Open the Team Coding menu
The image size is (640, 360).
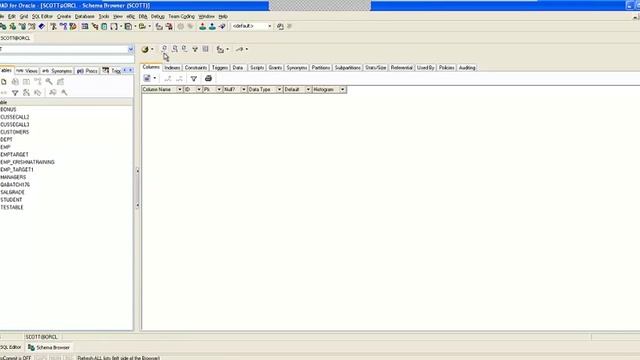tap(182, 16)
